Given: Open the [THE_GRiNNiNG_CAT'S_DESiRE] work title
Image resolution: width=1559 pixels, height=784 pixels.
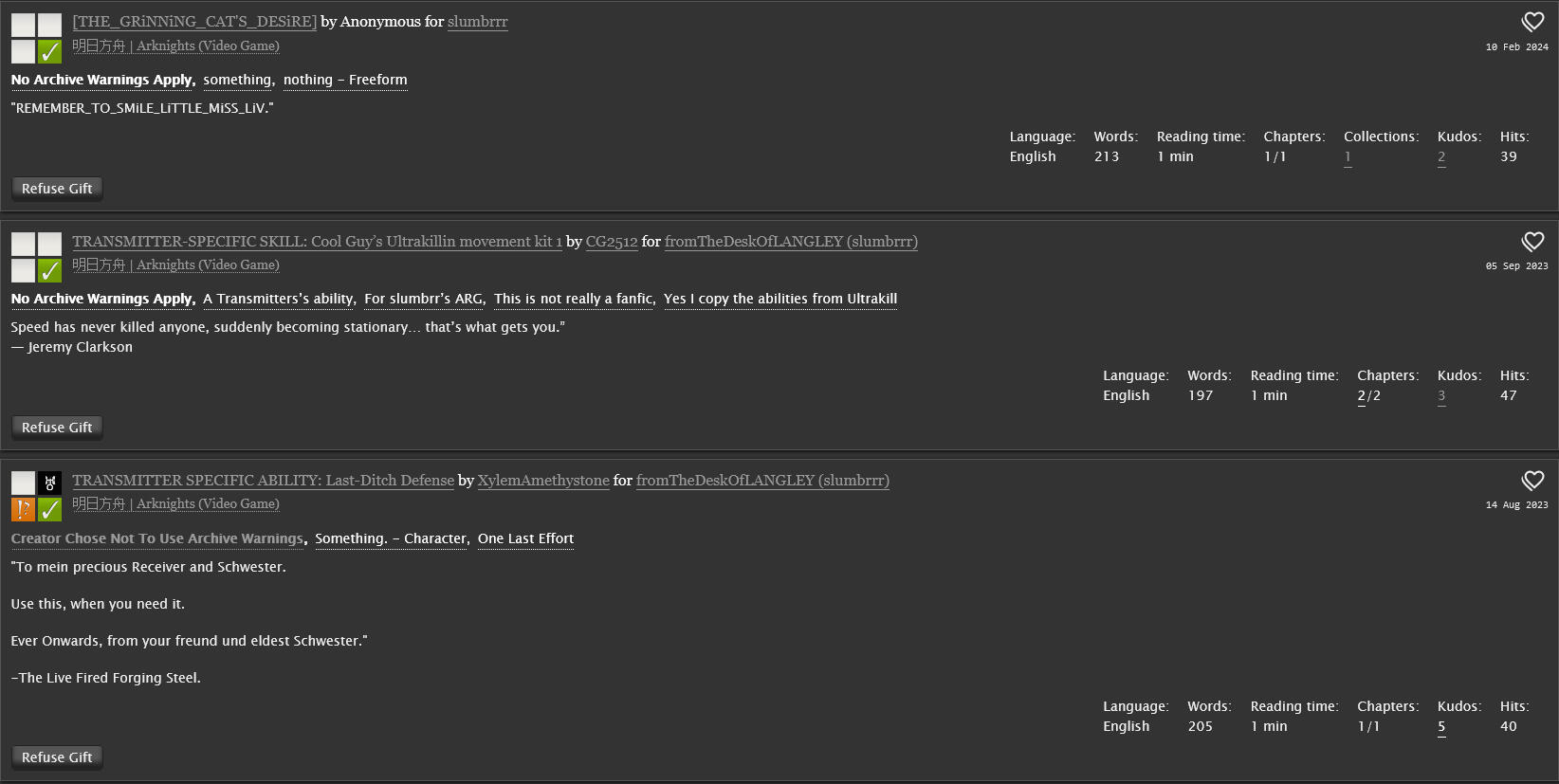Looking at the screenshot, I should click(x=194, y=22).
